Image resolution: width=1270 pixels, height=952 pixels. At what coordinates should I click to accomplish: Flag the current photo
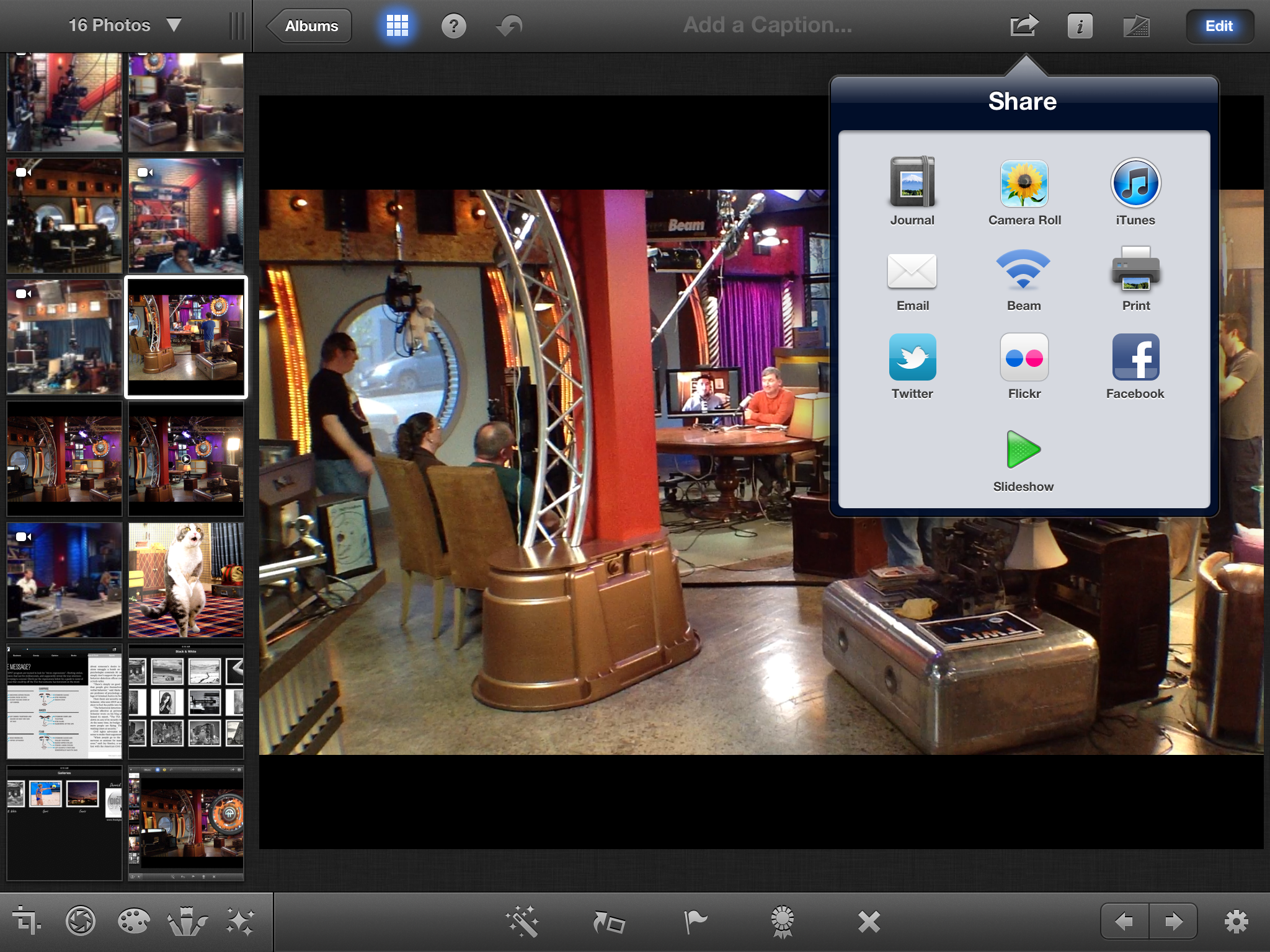click(695, 922)
